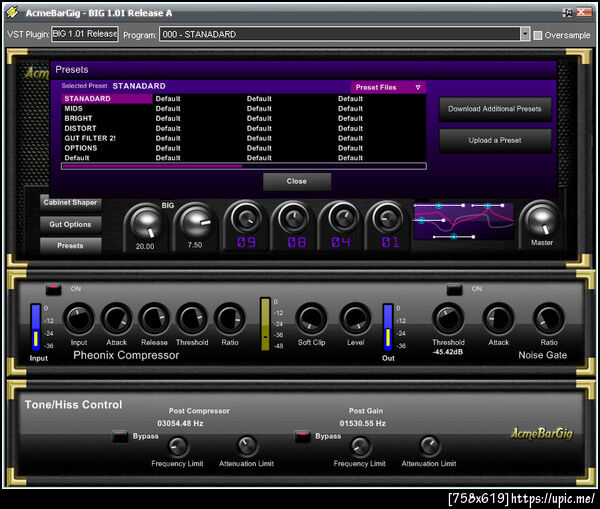Turn the Master volume knob
Screen dimensions: 600x509
pyautogui.click(x=541, y=220)
